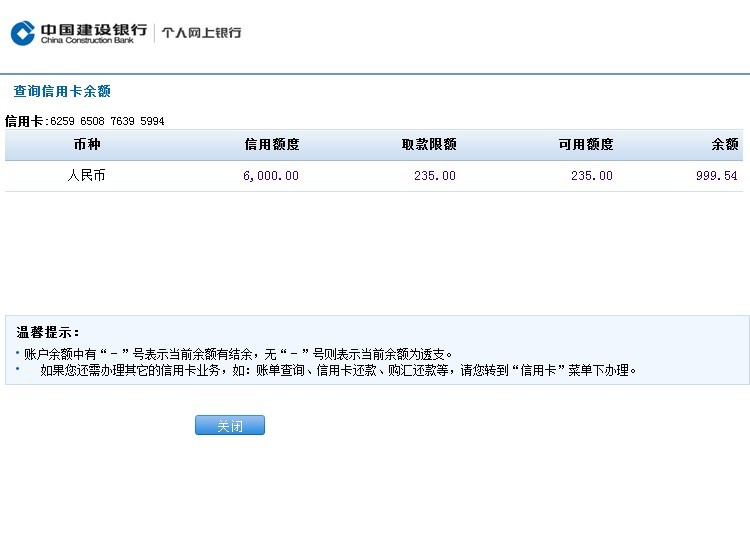
Task: Click the tip line about 账户余额 sign meaning
Action: (238, 354)
